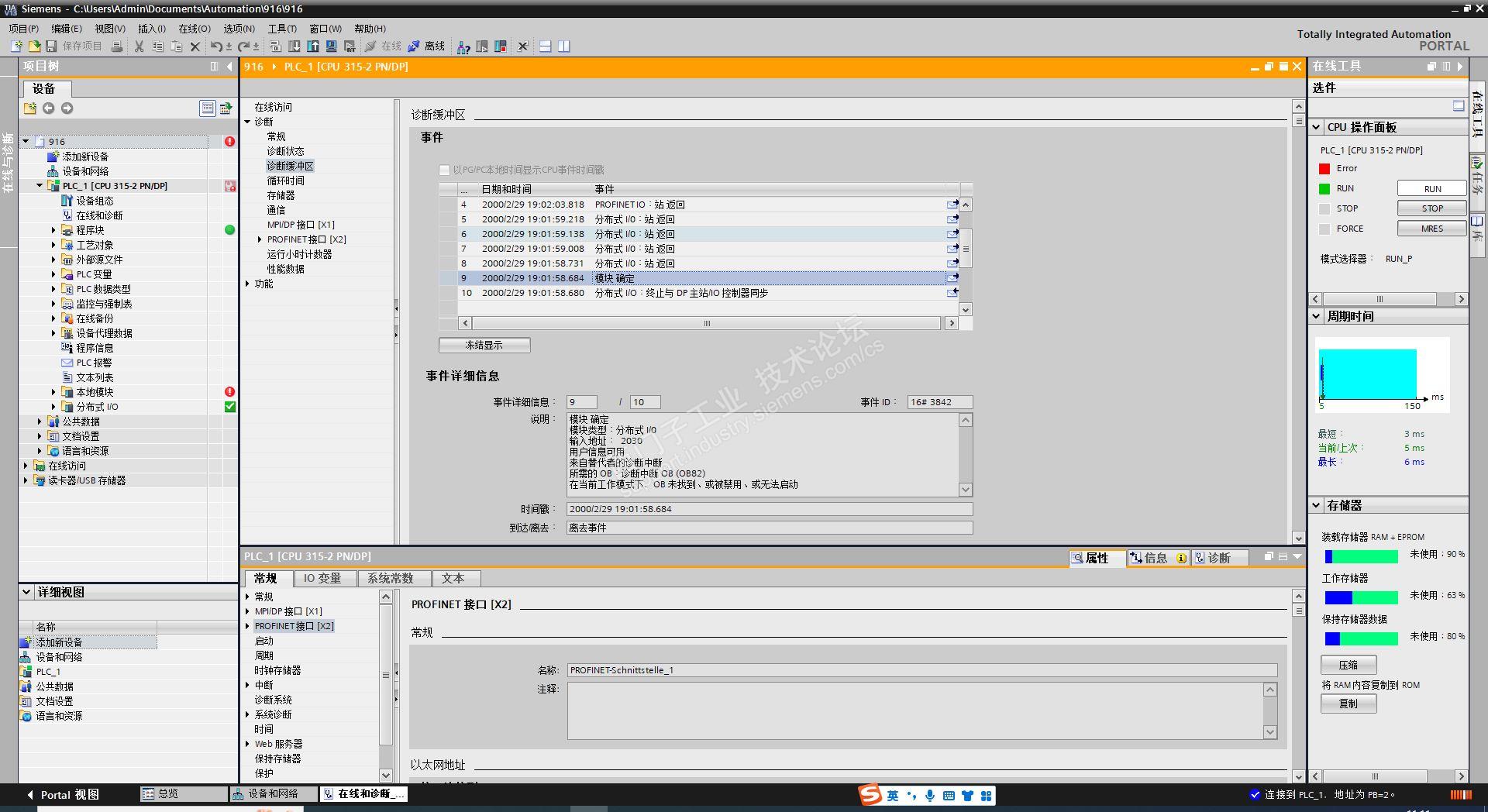This screenshot has height=812, width=1488.
Task: Open the 在线(O) menu
Action: point(195,29)
